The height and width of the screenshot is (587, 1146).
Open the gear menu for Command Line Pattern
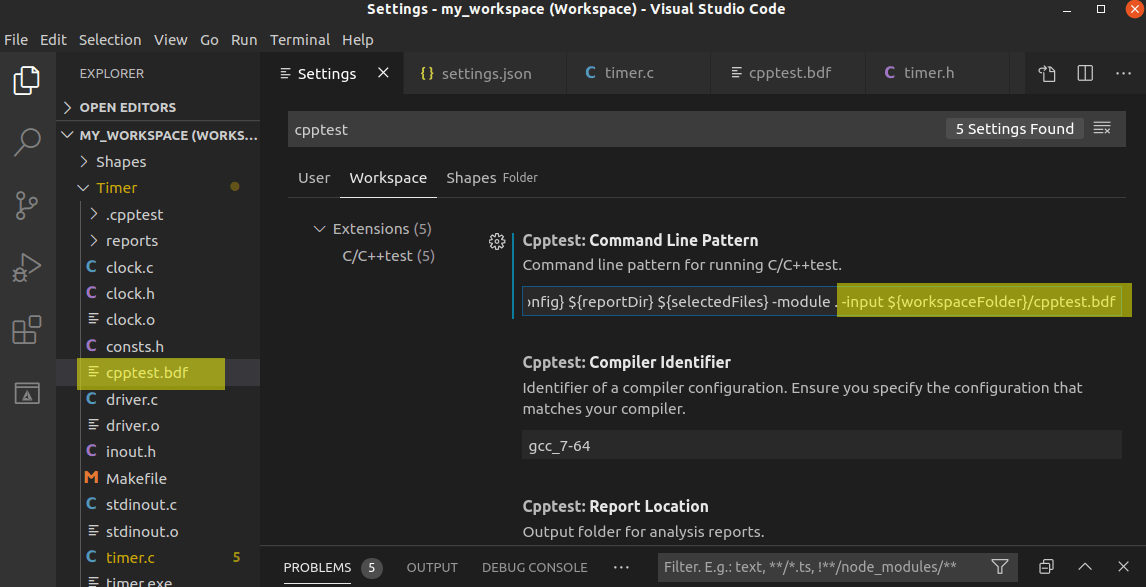pyautogui.click(x=497, y=241)
